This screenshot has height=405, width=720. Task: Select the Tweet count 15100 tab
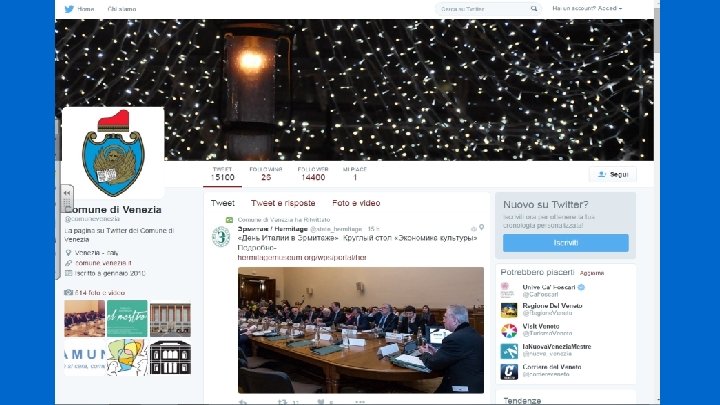pyautogui.click(x=223, y=174)
